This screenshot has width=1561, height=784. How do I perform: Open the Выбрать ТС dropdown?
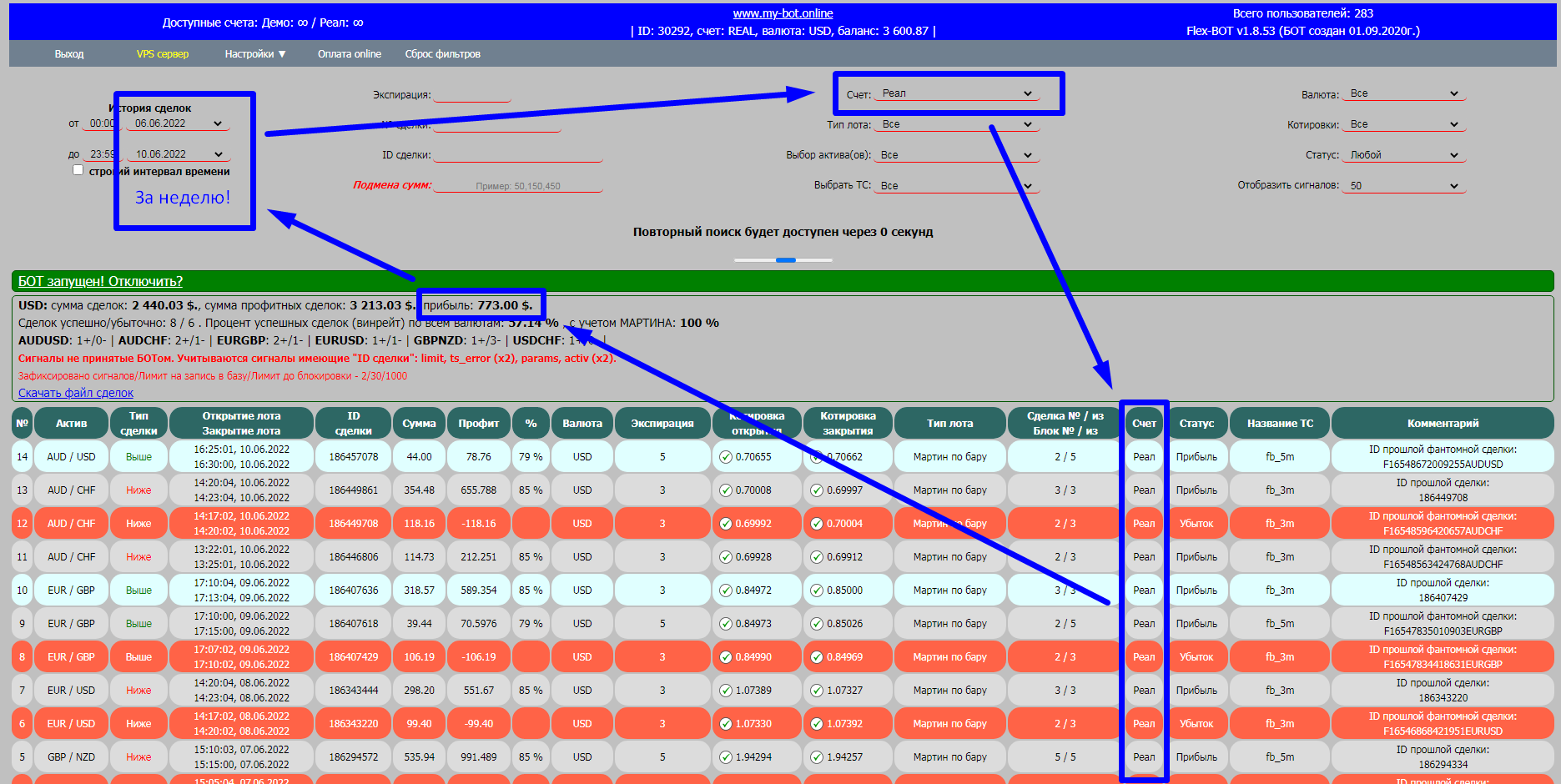point(957,186)
